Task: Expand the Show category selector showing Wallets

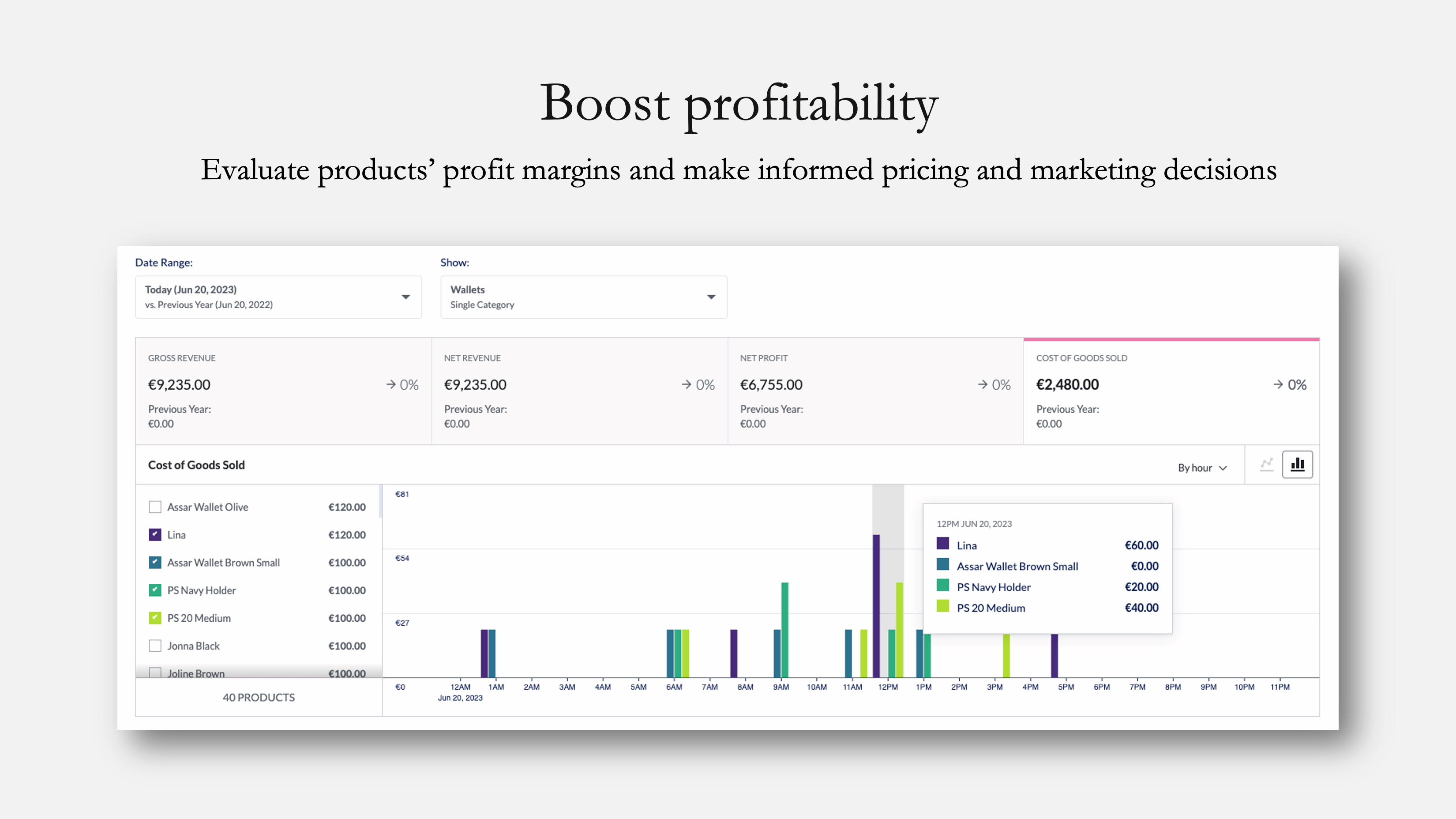Action: pyautogui.click(x=583, y=297)
